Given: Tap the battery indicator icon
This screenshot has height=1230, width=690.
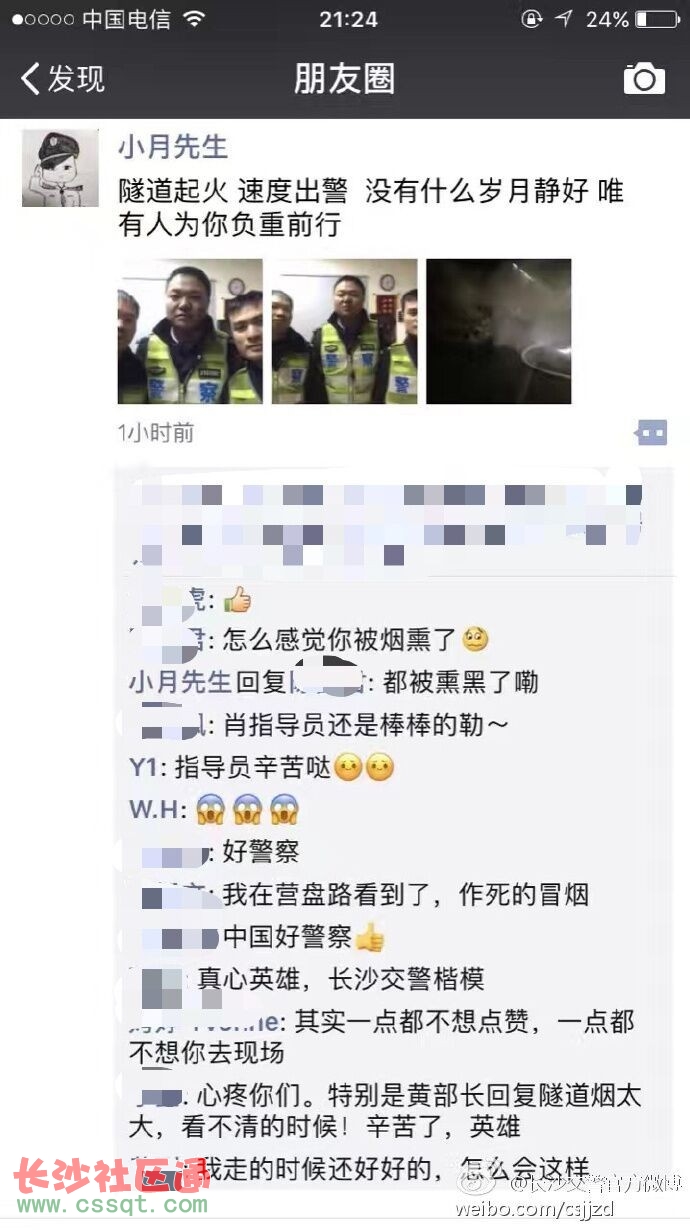Looking at the screenshot, I should point(656,19).
